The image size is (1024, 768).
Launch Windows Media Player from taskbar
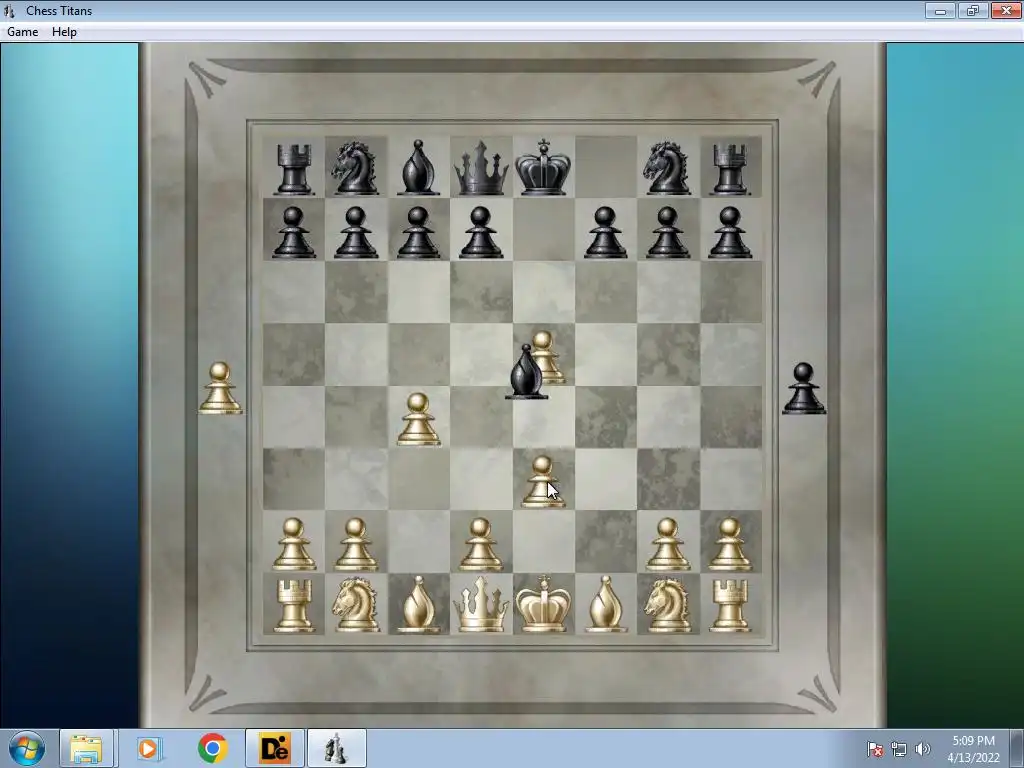(x=148, y=748)
